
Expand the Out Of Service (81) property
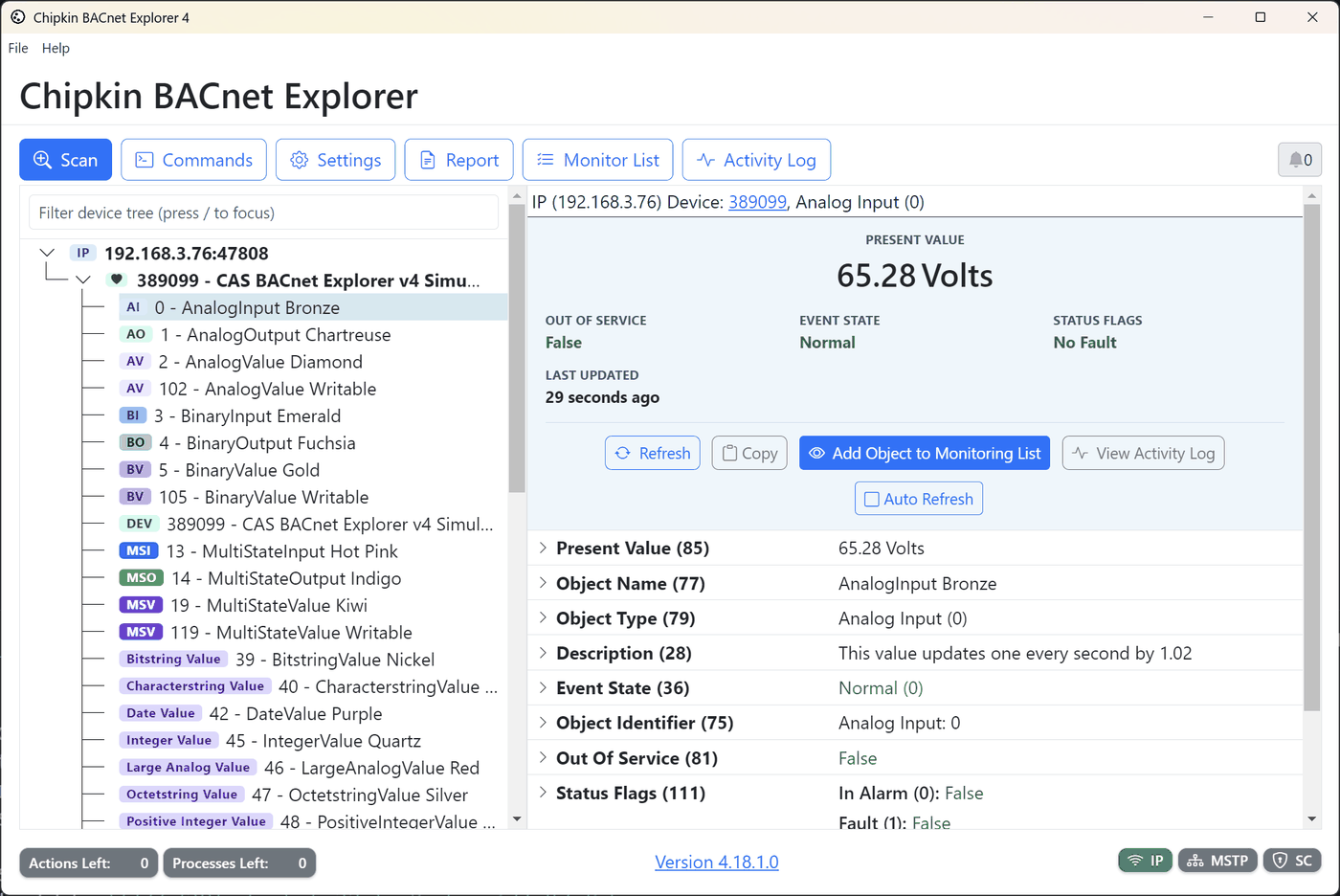tap(543, 757)
